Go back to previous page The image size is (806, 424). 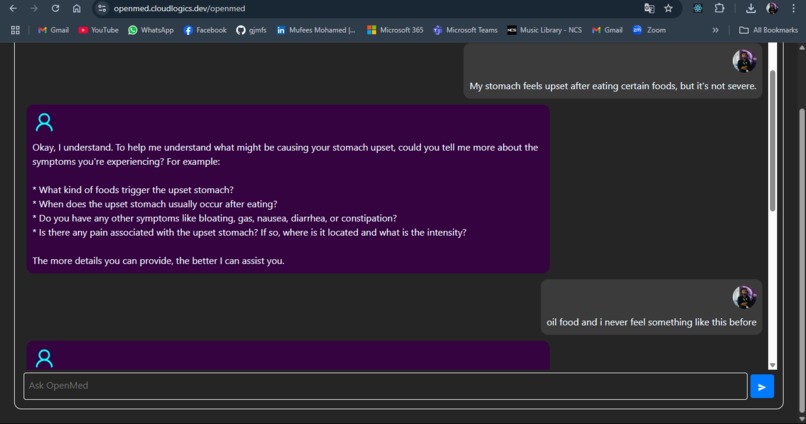pyautogui.click(x=13, y=8)
